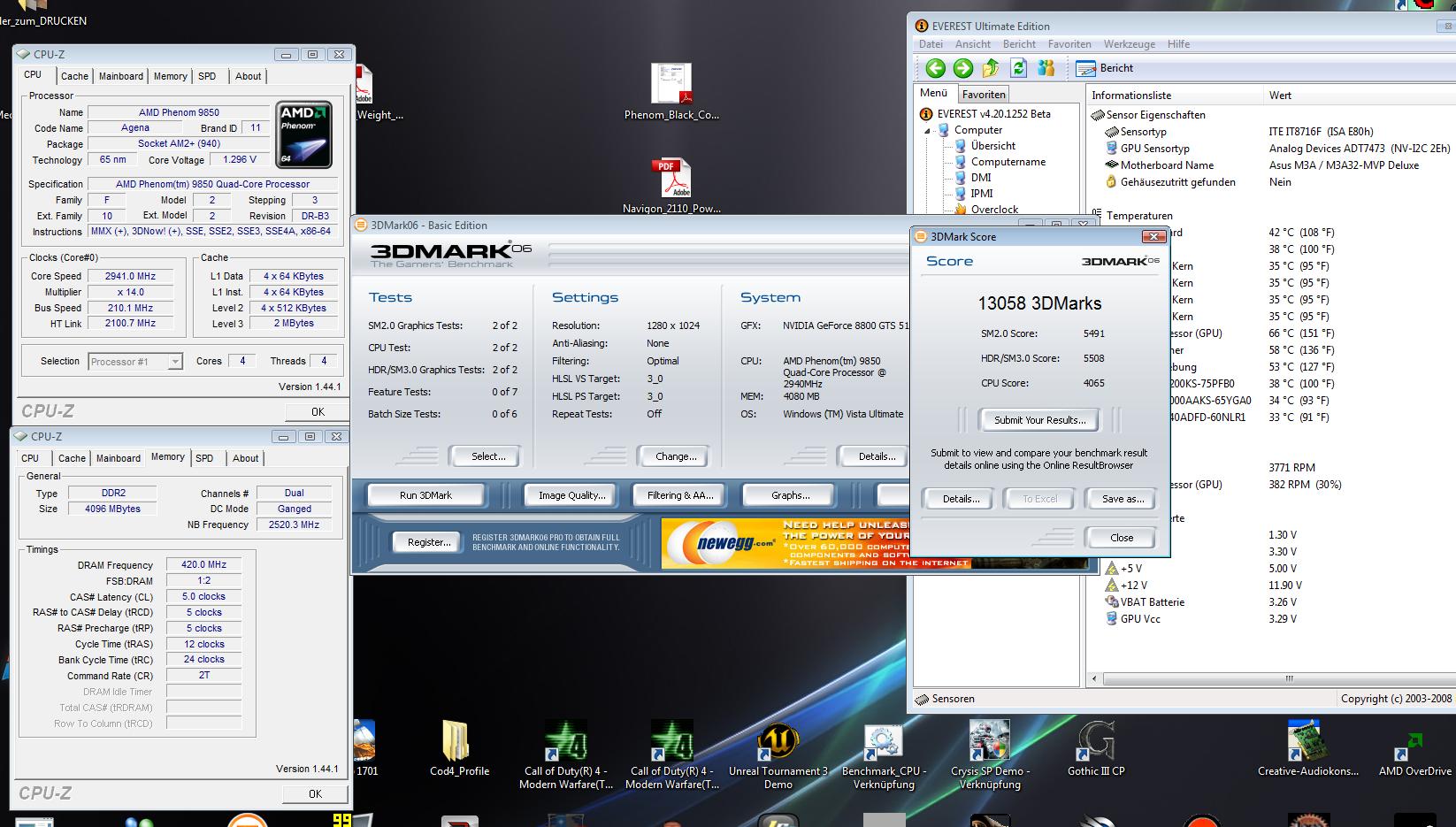This screenshot has height=827, width=1456.
Task: Click the Phenom_Black_Co... desktop document icon
Action: click(671, 92)
